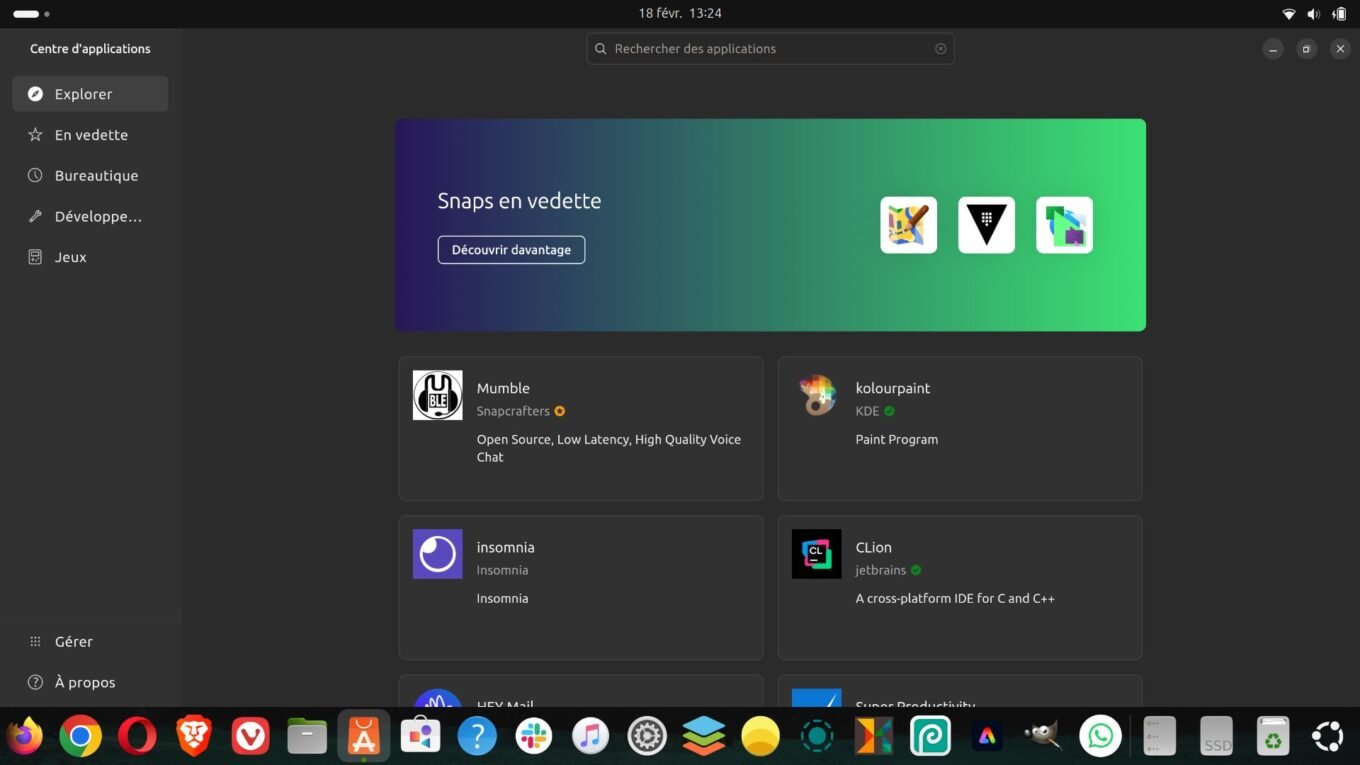This screenshot has height=765, width=1360.
Task: Click 'Paint Program' description text
Action: click(897, 439)
